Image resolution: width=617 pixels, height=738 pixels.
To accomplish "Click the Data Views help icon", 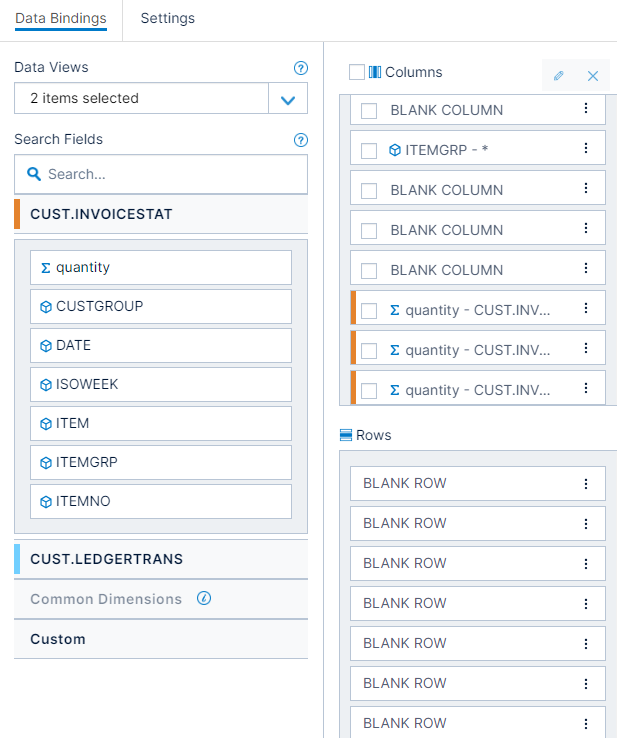I will tap(301, 68).
